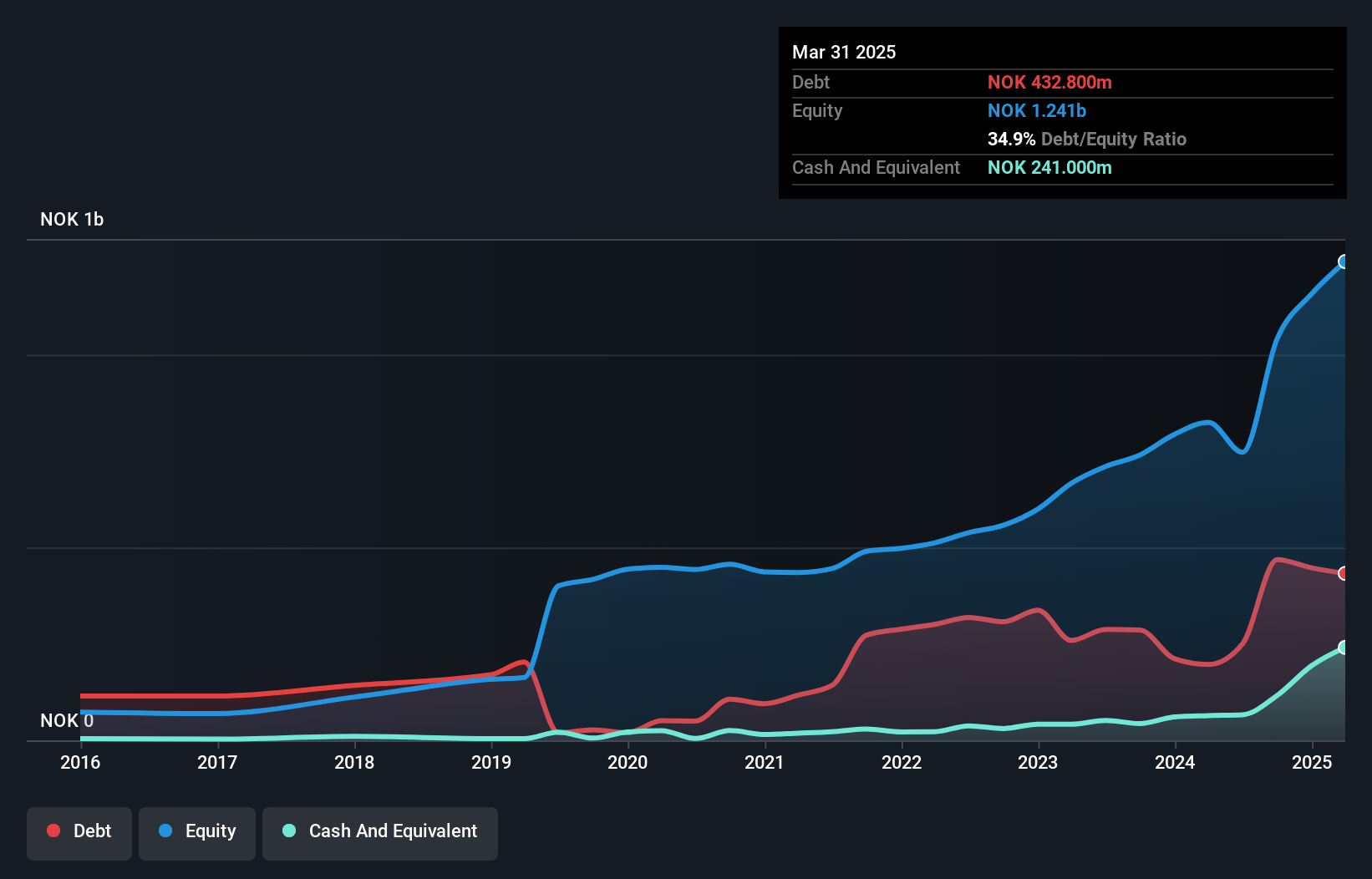Select the Cash endpoint marker on the chart
The height and width of the screenshot is (879, 1372).
(1344, 647)
